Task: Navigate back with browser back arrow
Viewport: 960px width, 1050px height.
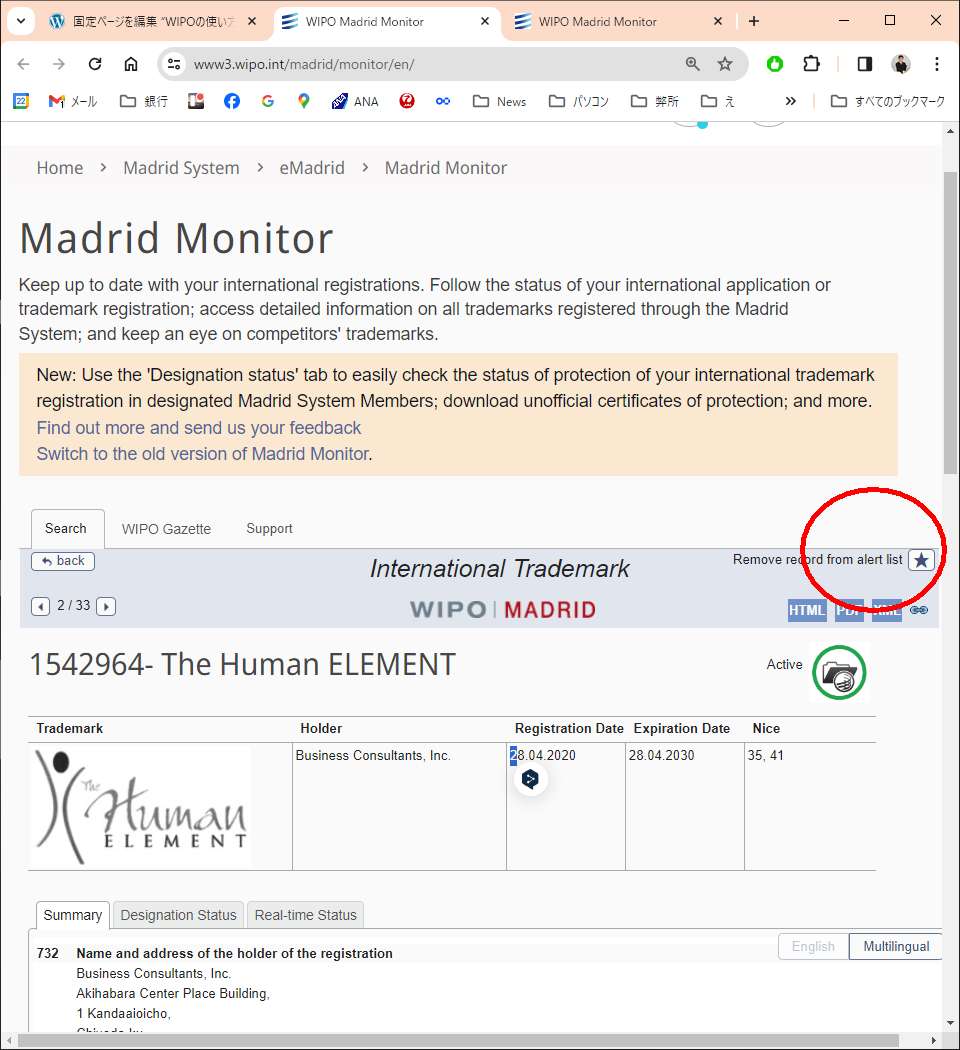Action: 23,64
